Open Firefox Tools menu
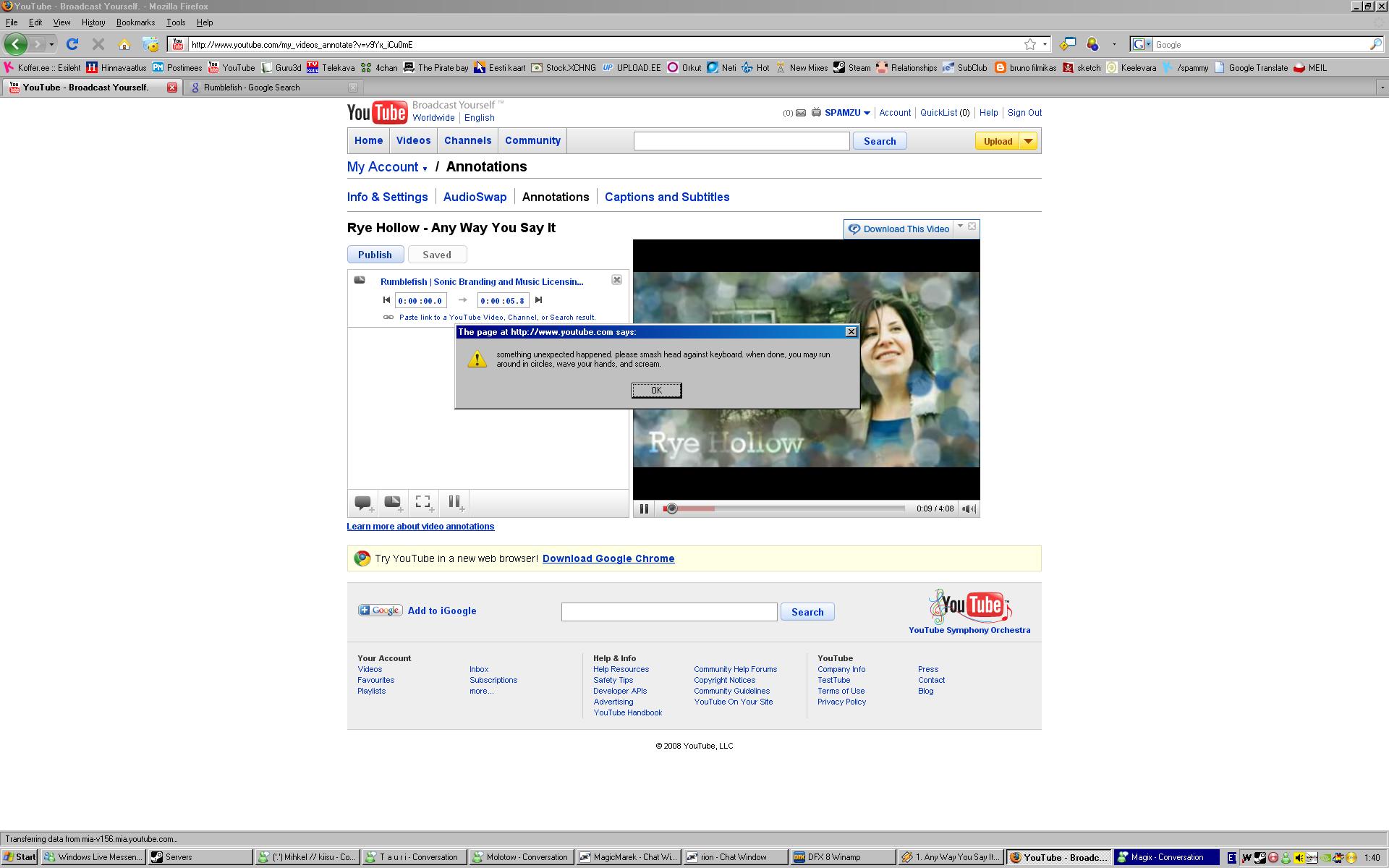This screenshot has width=1389, height=868. coord(176,22)
